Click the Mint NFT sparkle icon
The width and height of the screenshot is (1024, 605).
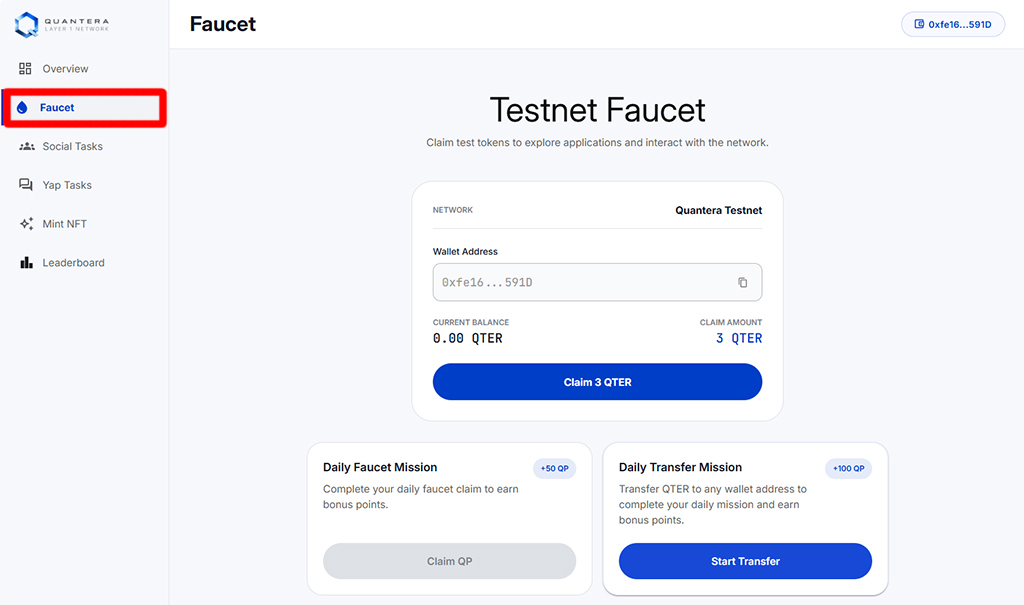point(26,223)
